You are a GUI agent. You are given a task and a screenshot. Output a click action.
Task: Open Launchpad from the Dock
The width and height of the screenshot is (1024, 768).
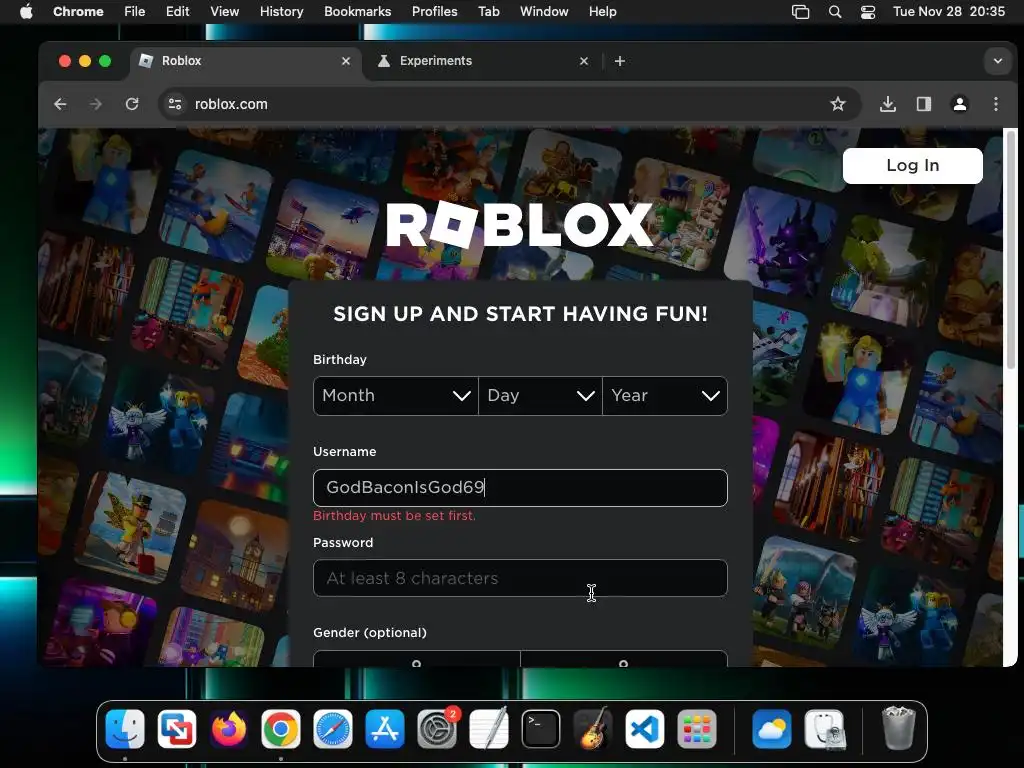697,729
